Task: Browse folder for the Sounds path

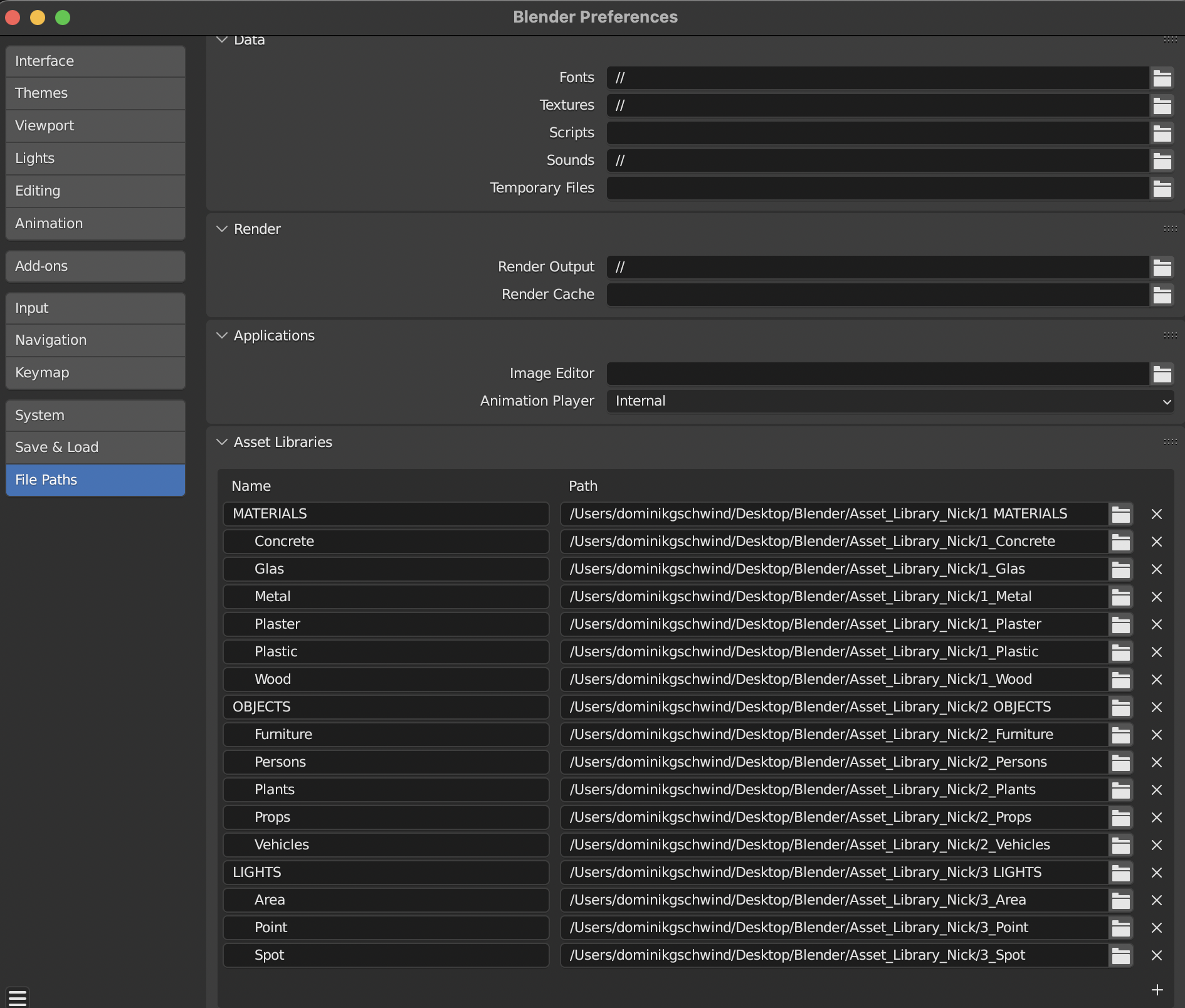Action: point(1162,160)
